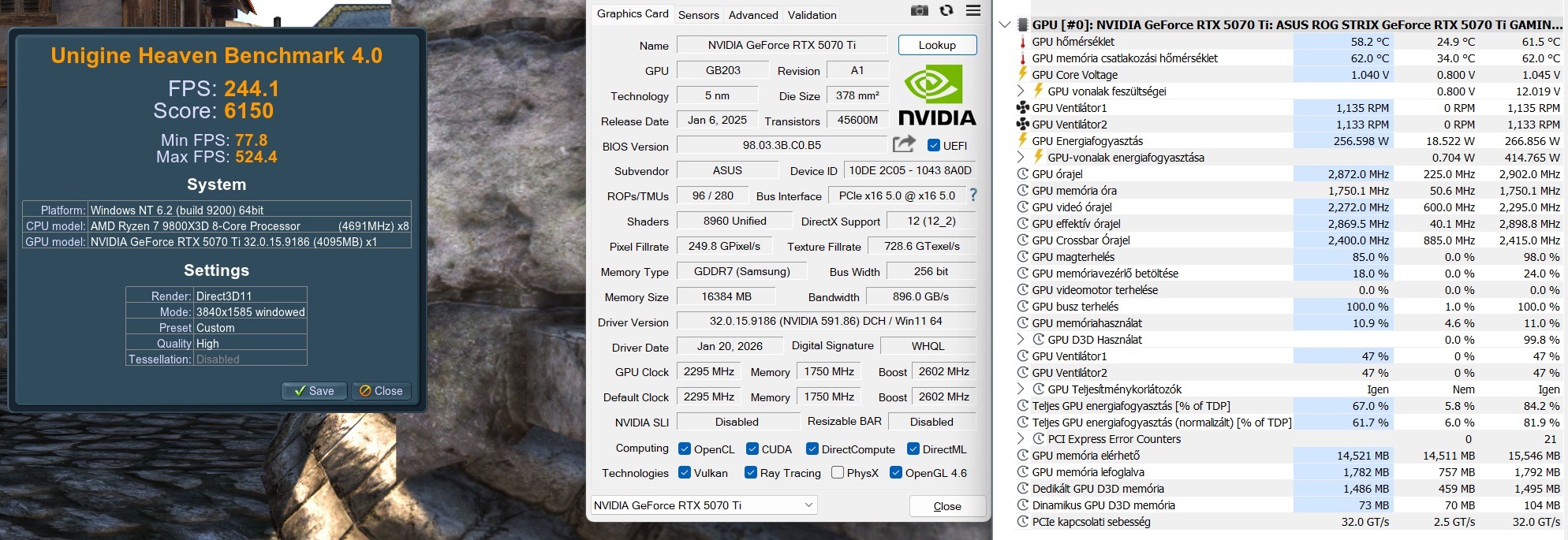Click the Device ID field in GPU-Z
The height and width of the screenshot is (540, 1568).
coord(910,170)
